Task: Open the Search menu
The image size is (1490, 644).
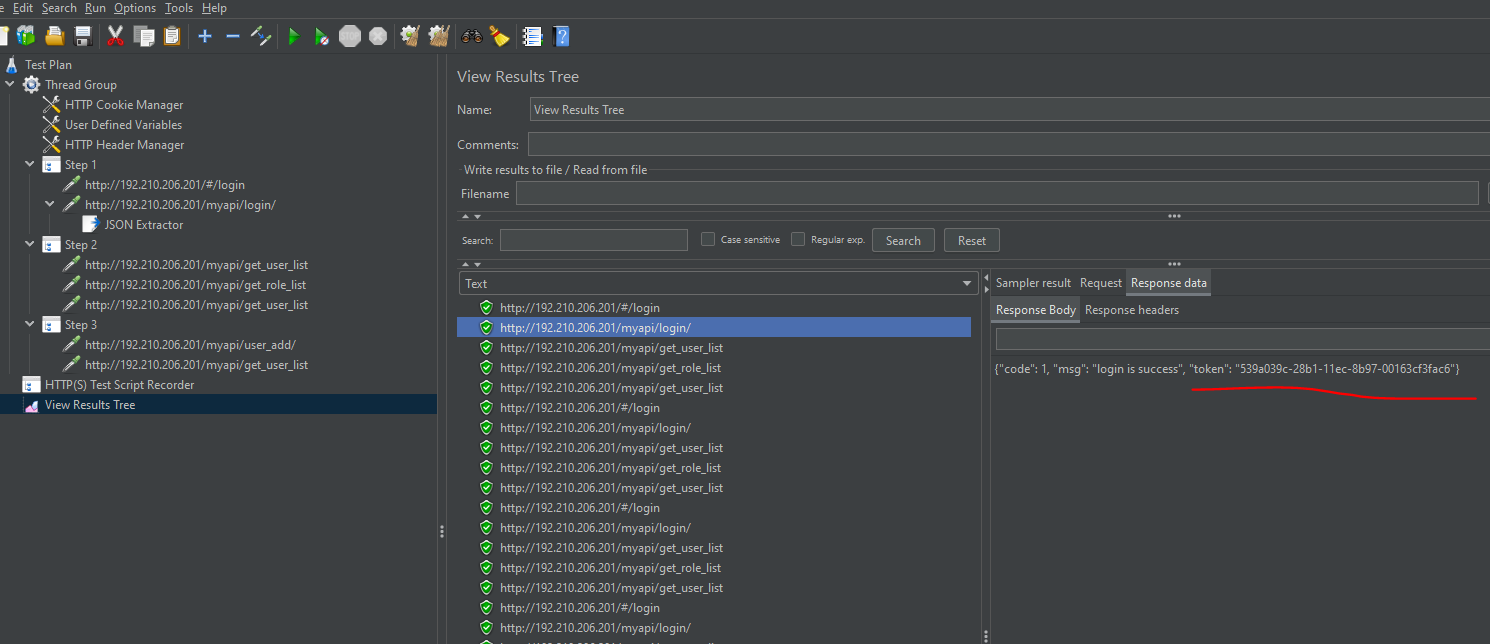Action: point(59,8)
